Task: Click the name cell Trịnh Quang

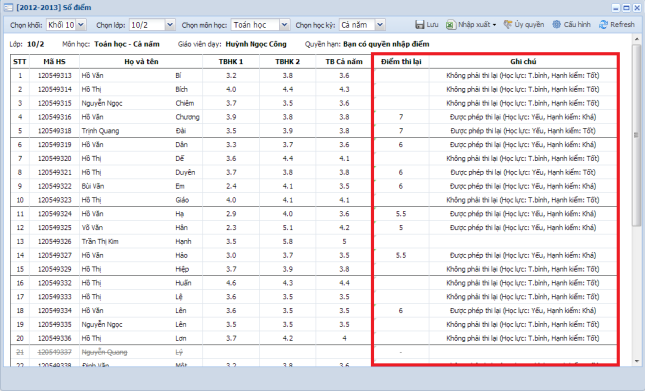Action: [x=100, y=131]
